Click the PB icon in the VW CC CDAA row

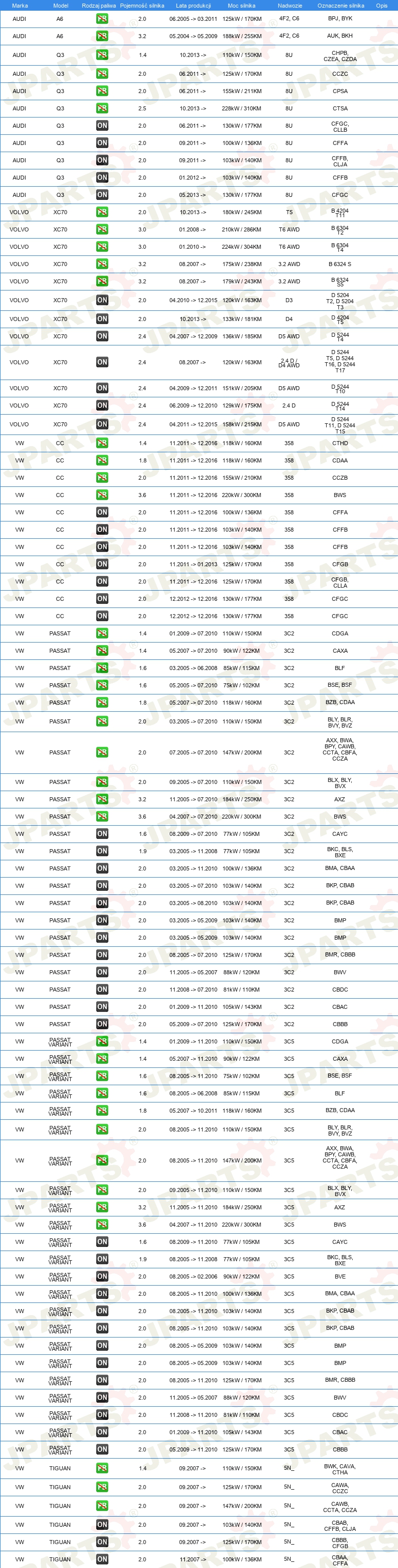coord(102,460)
